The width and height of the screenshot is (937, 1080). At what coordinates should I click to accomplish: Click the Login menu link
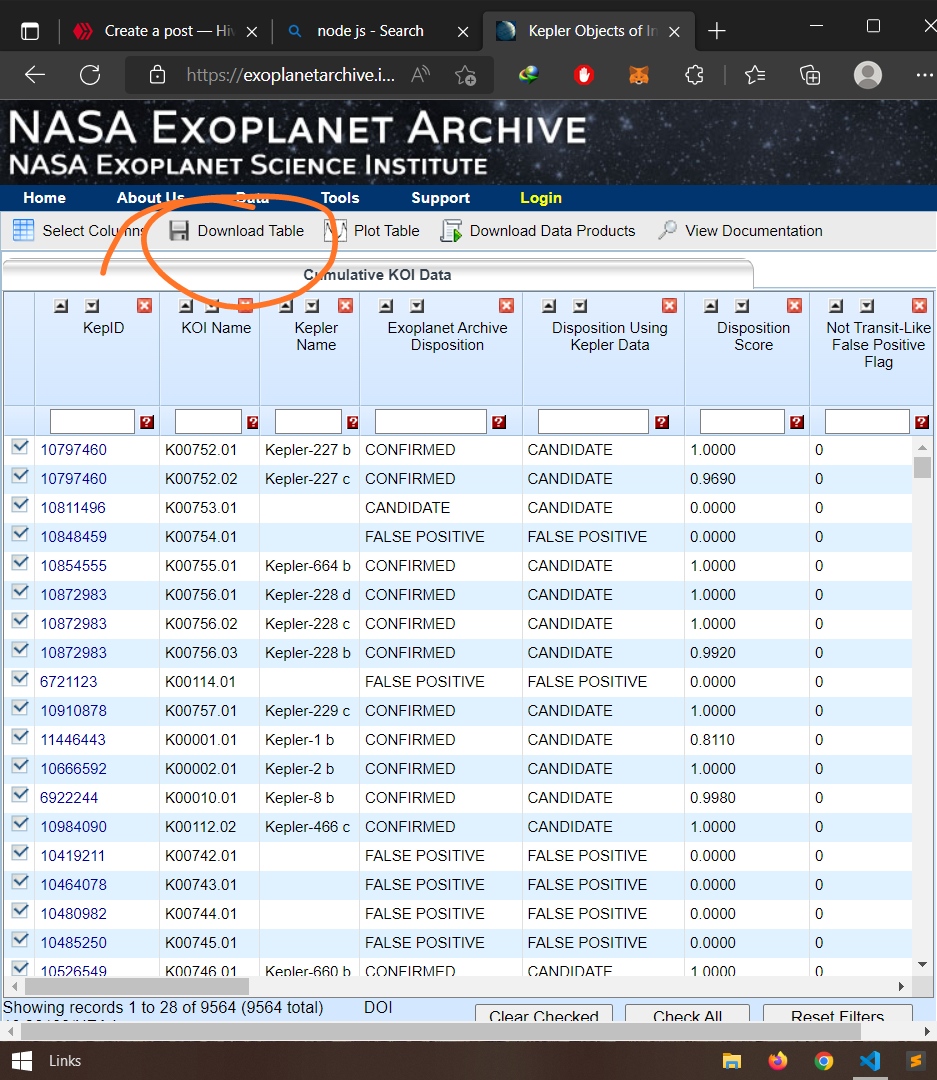pos(541,198)
